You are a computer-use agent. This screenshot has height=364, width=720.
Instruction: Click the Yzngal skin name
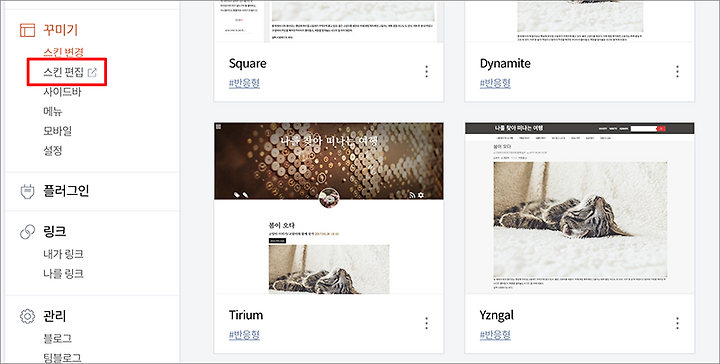497,316
